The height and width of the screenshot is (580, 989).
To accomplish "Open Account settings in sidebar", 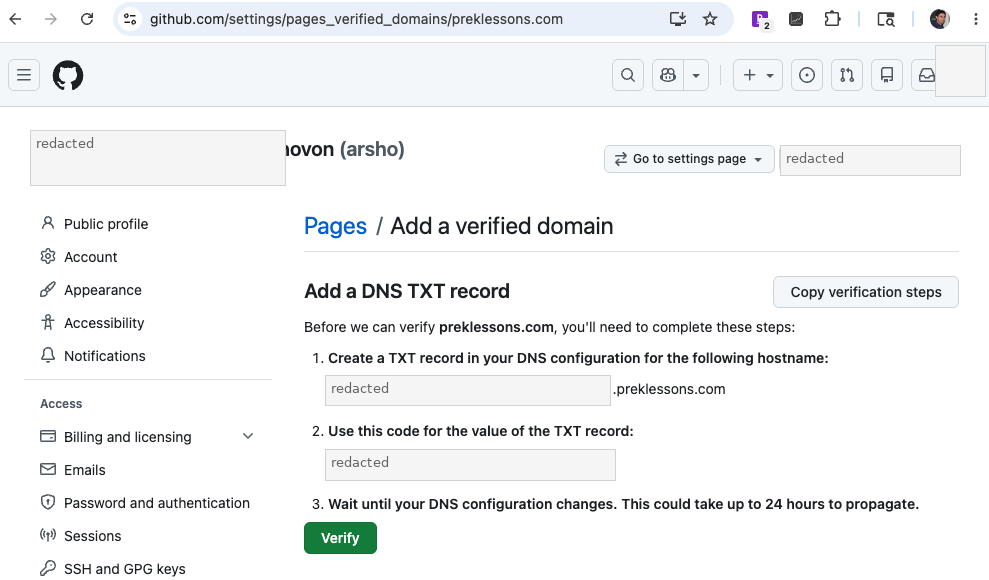I will pos(91,257).
